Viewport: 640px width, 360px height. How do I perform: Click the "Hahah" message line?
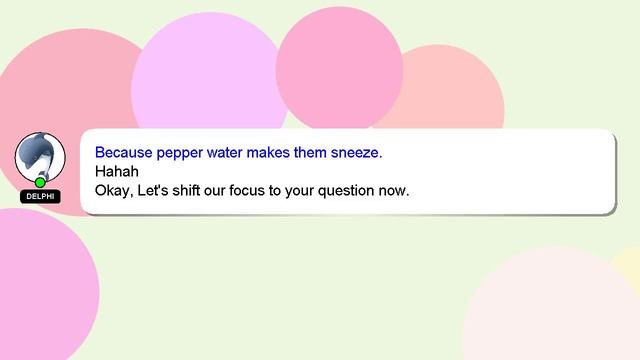117,171
